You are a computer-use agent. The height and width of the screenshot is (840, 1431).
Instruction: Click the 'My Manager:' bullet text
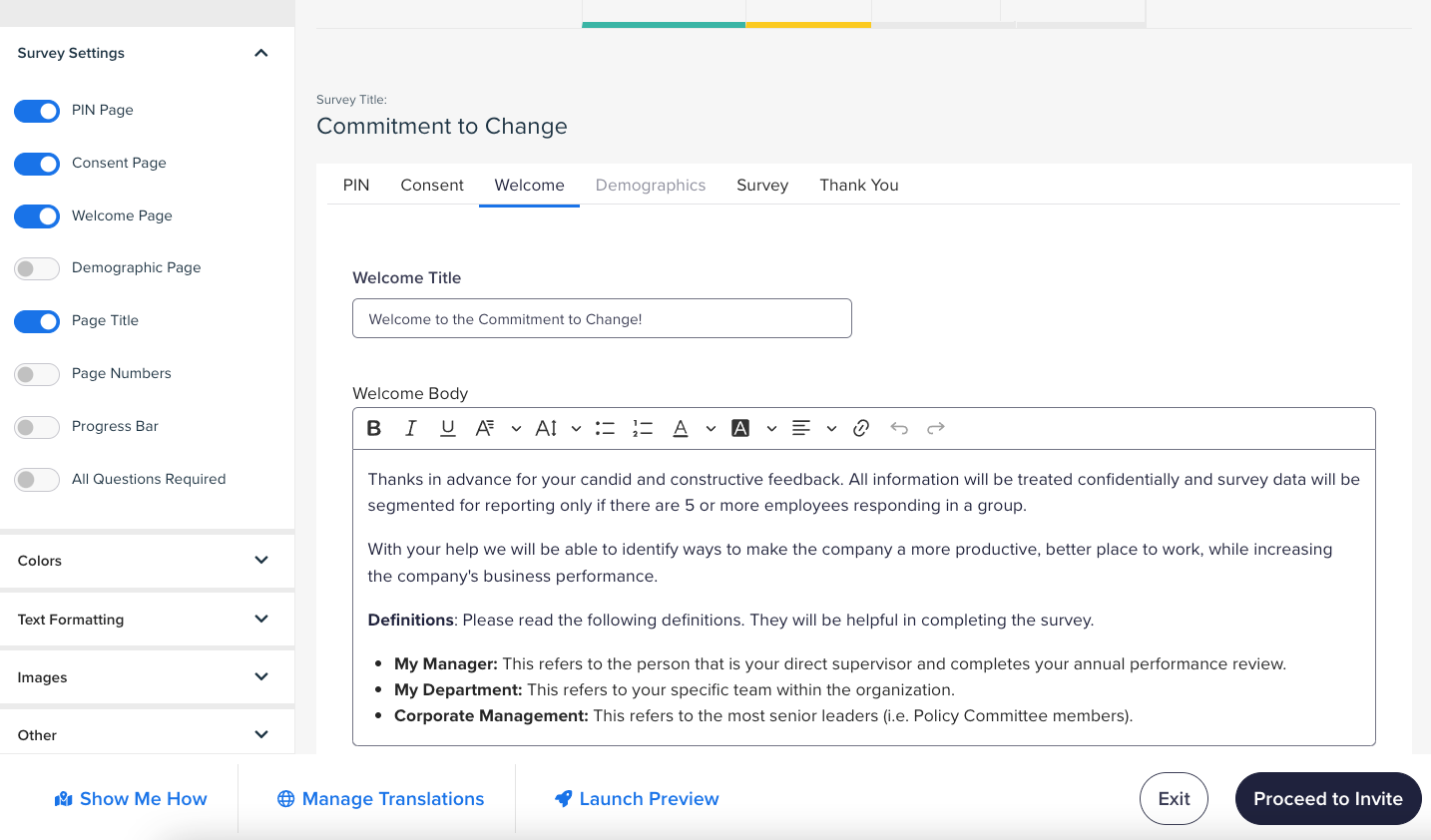coord(446,663)
